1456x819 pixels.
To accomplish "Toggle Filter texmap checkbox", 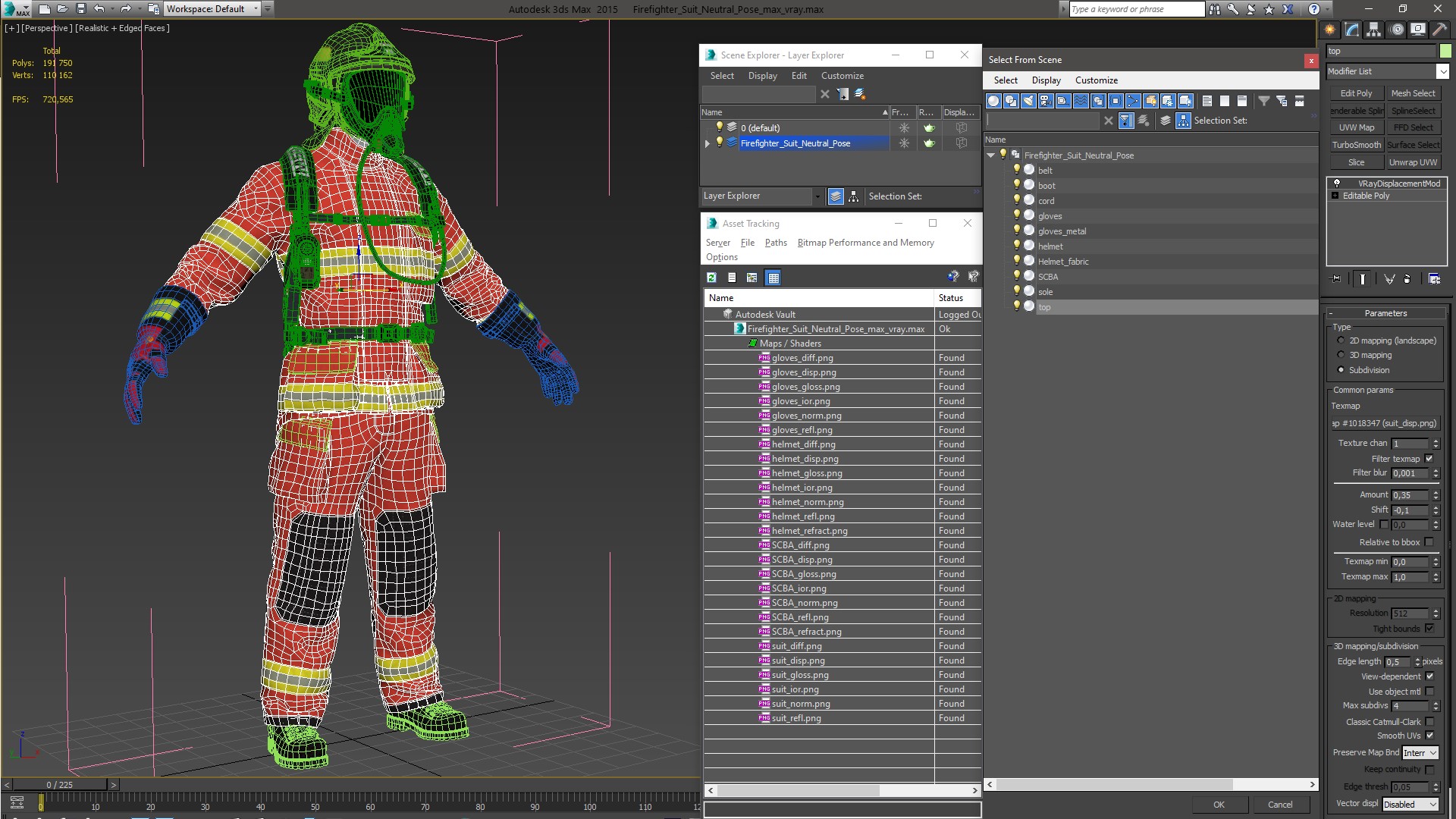I will pyautogui.click(x=1429, y=459).
